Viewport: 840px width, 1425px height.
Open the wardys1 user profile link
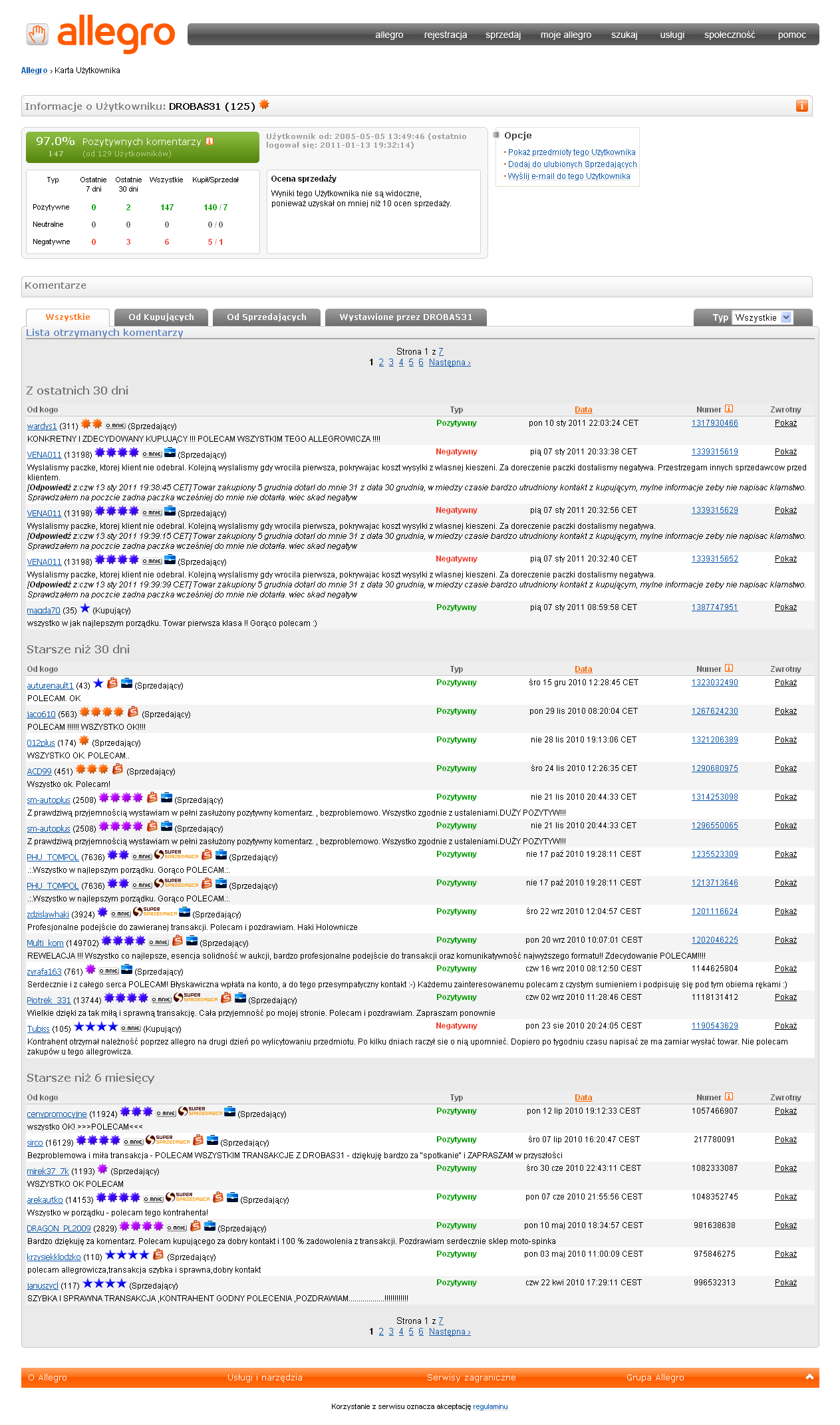tap(42, 426)
